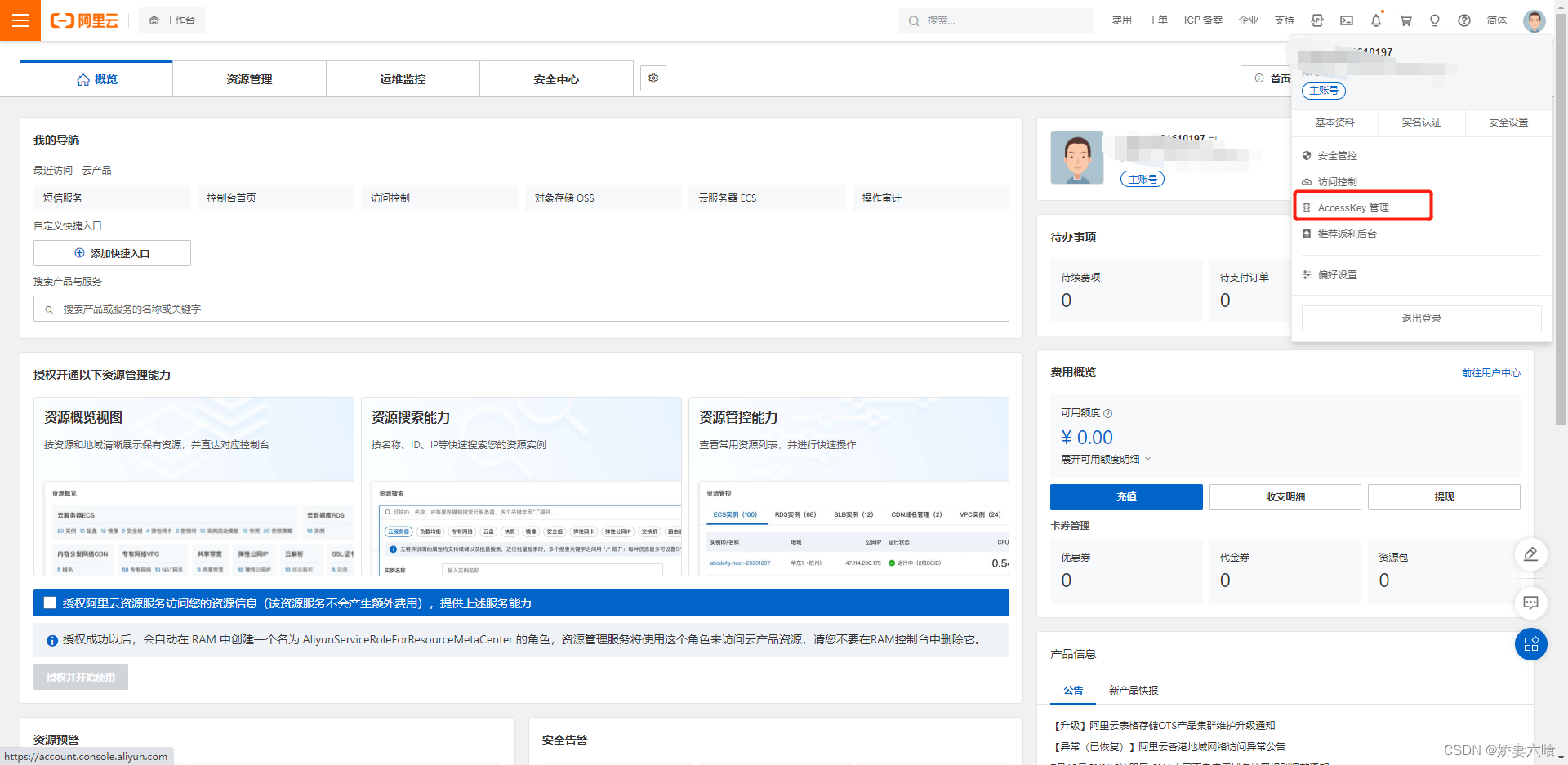The image size is (1568, 765).
Task: Switch to 新产品快报 tab
Action: [1133, 691]
